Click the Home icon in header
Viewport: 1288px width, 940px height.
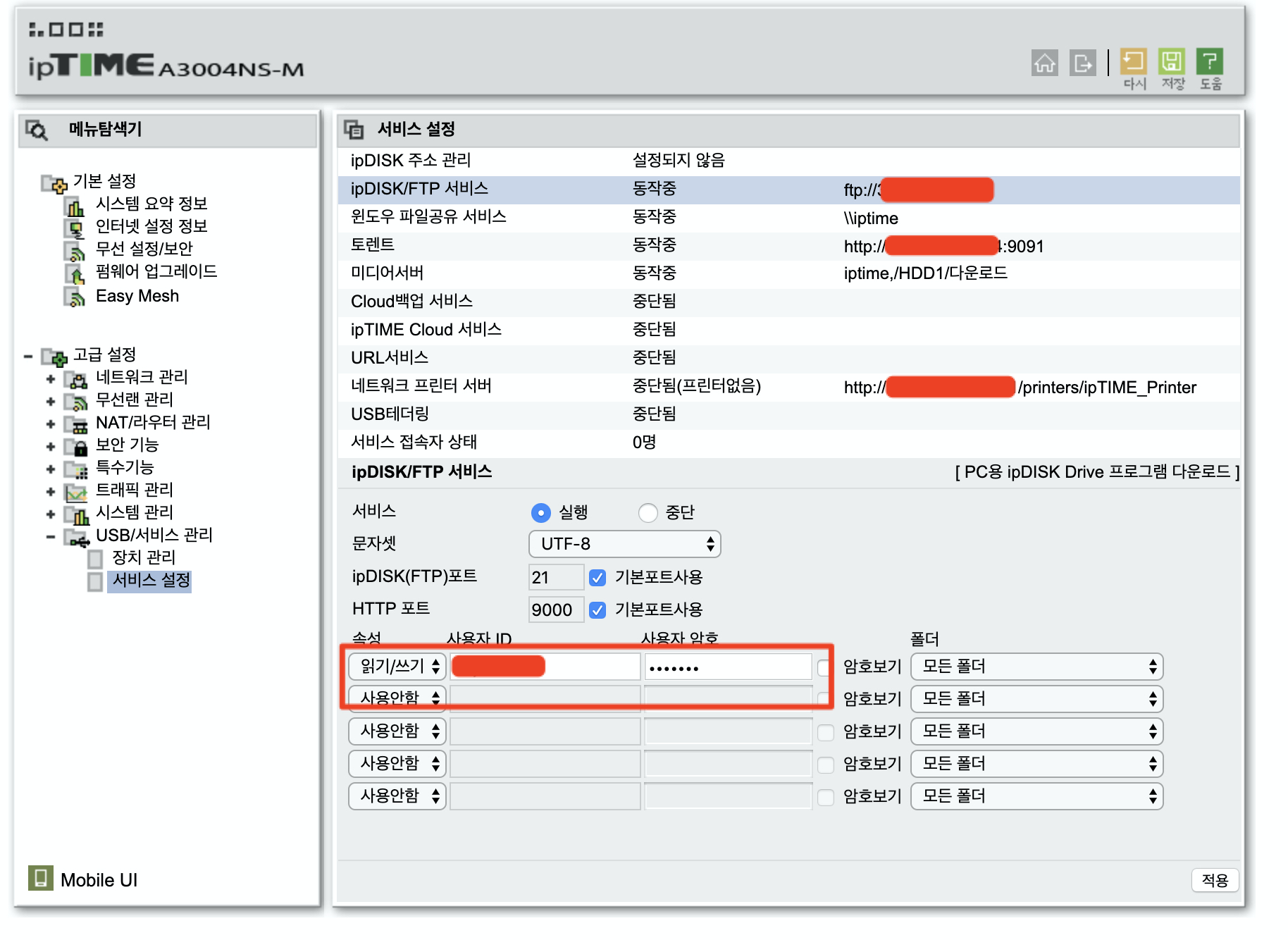pyautogui.click(x=1045, y=63)
